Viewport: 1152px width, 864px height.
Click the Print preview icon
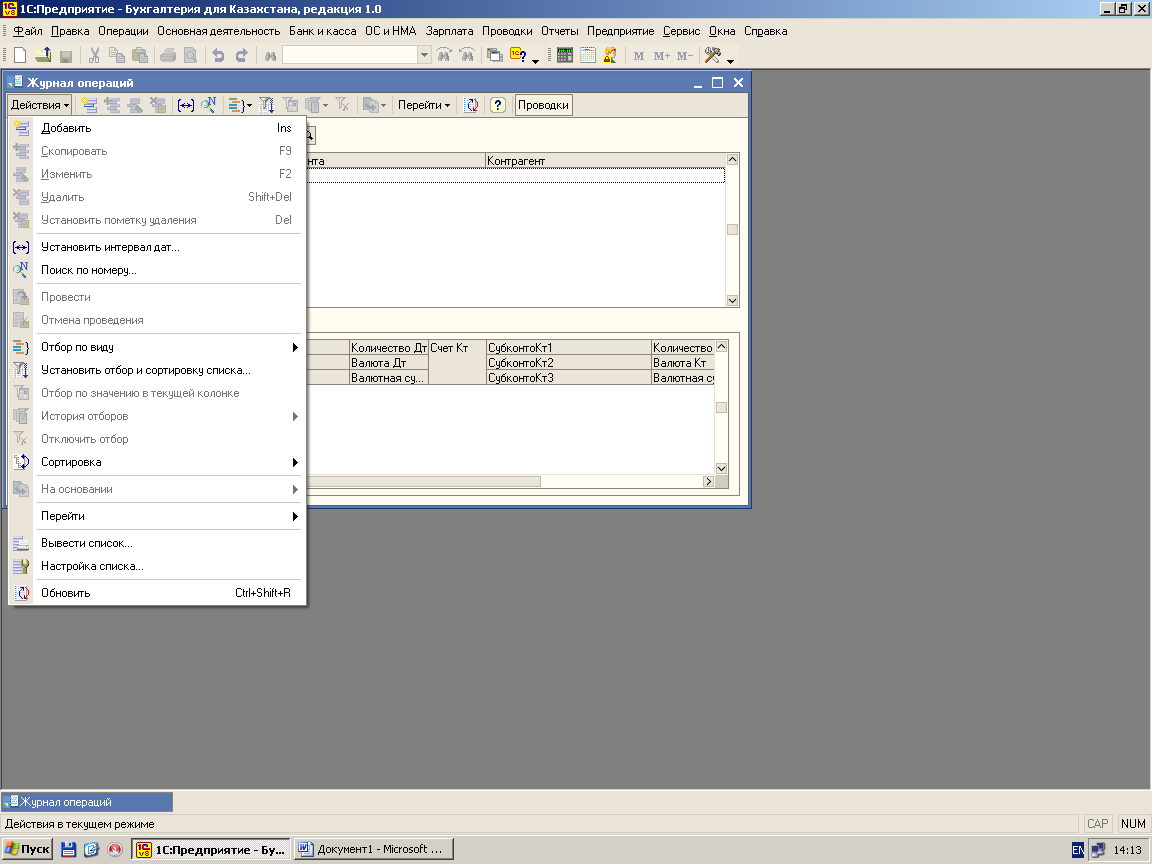pos(190,55)
